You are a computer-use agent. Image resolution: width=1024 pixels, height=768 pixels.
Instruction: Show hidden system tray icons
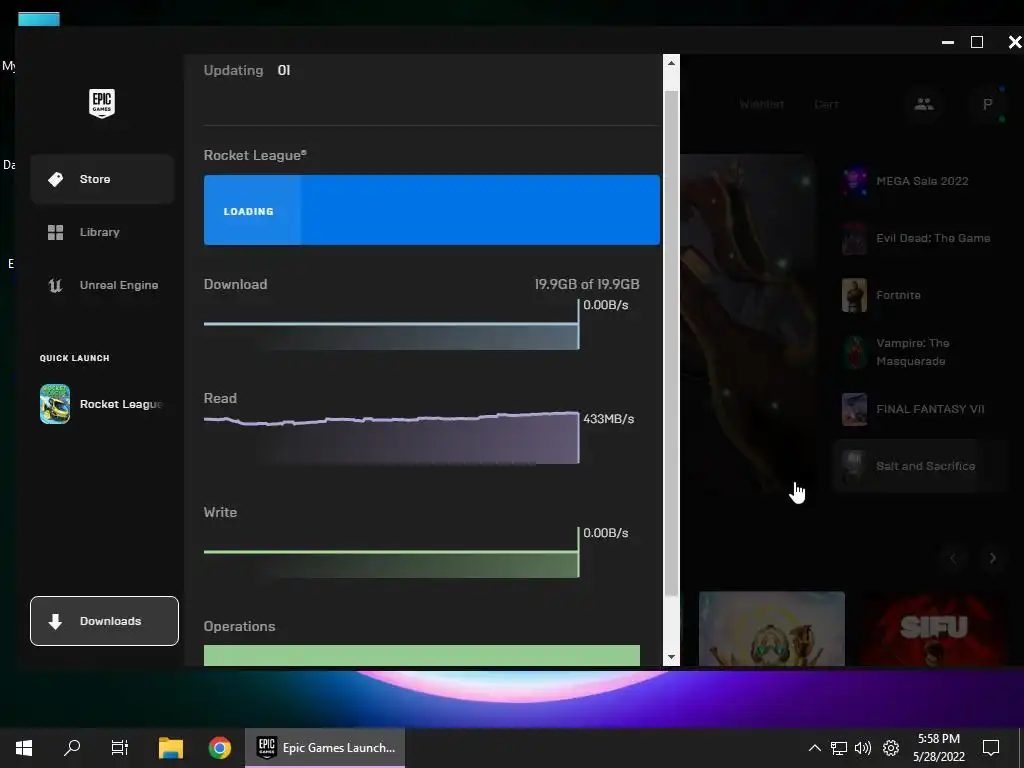(x=814, y=748)
